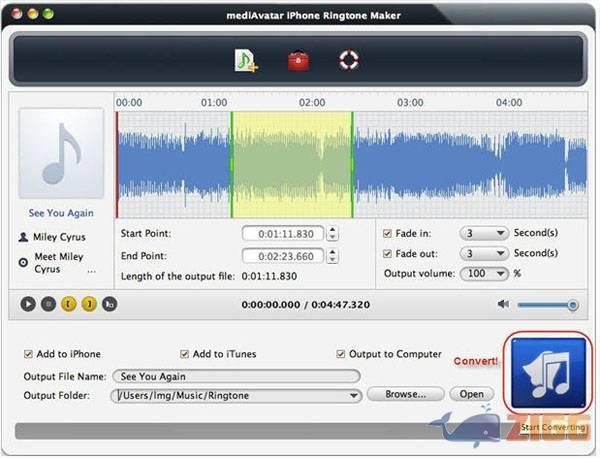
Task: Click the Browse... button
Action: (406, 394)
